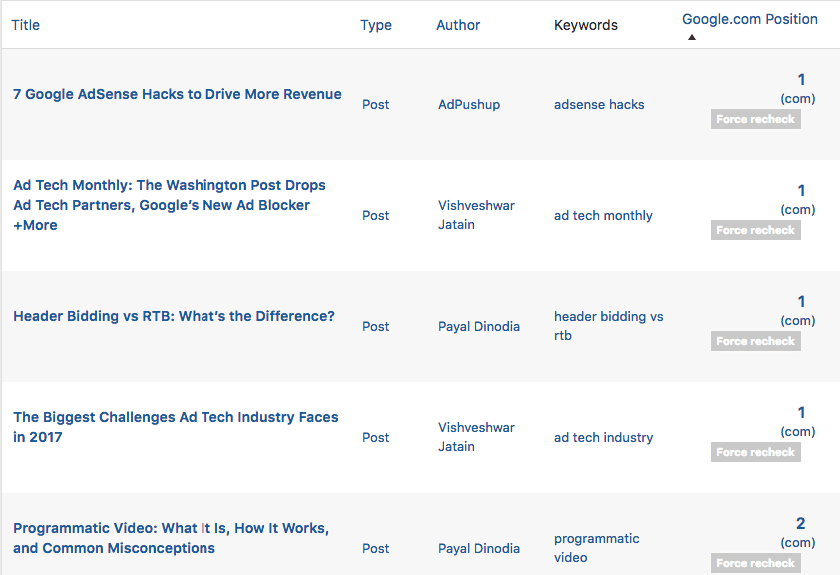Click the Google.com Position column header
This screenshot has width=840, height=575.
pyautogui.click(x=749, y=19)
